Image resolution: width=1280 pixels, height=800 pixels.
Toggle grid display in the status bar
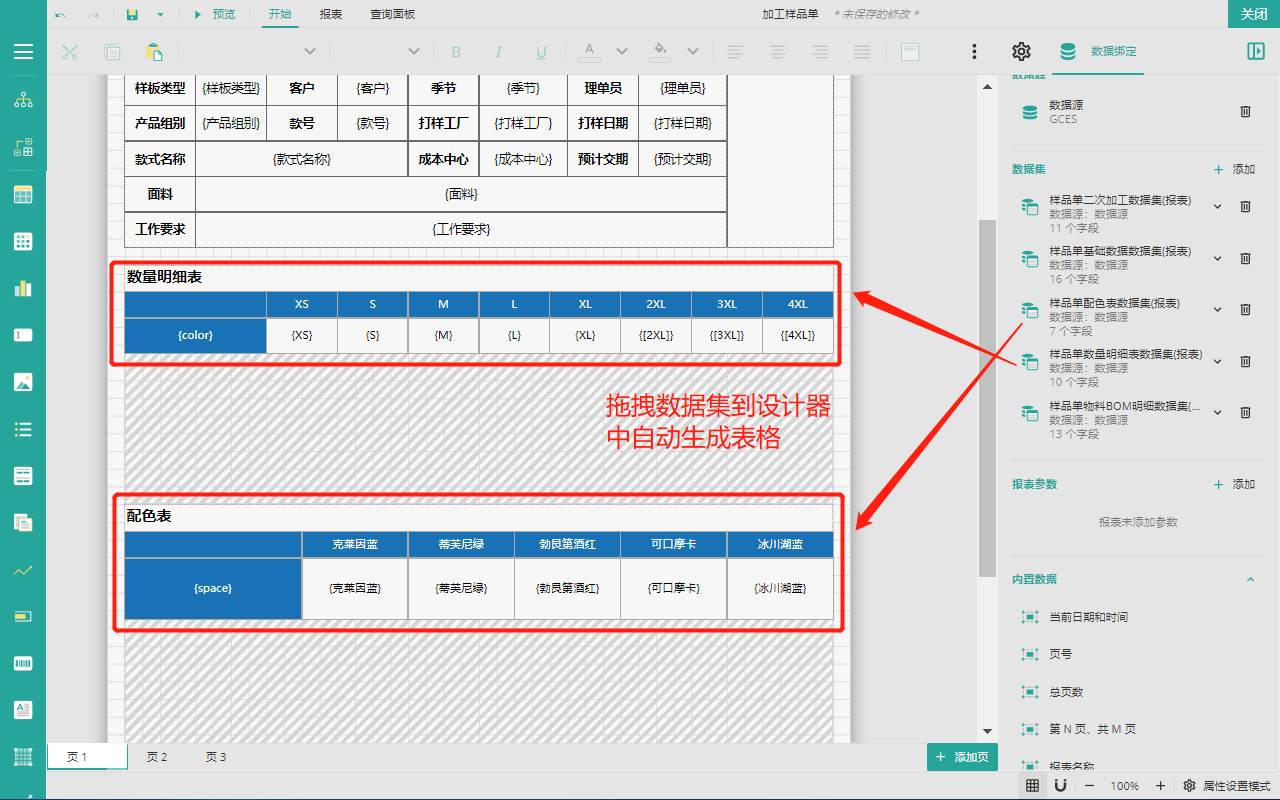click(x=1032, y=786)
